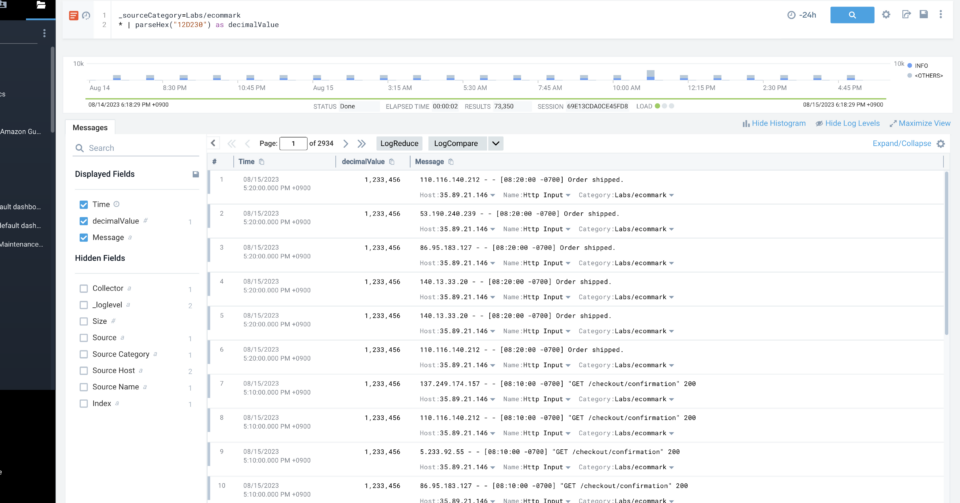Open Name dropdown in row 2
Screen dimensions: 960x503
[x=568, y=229]
